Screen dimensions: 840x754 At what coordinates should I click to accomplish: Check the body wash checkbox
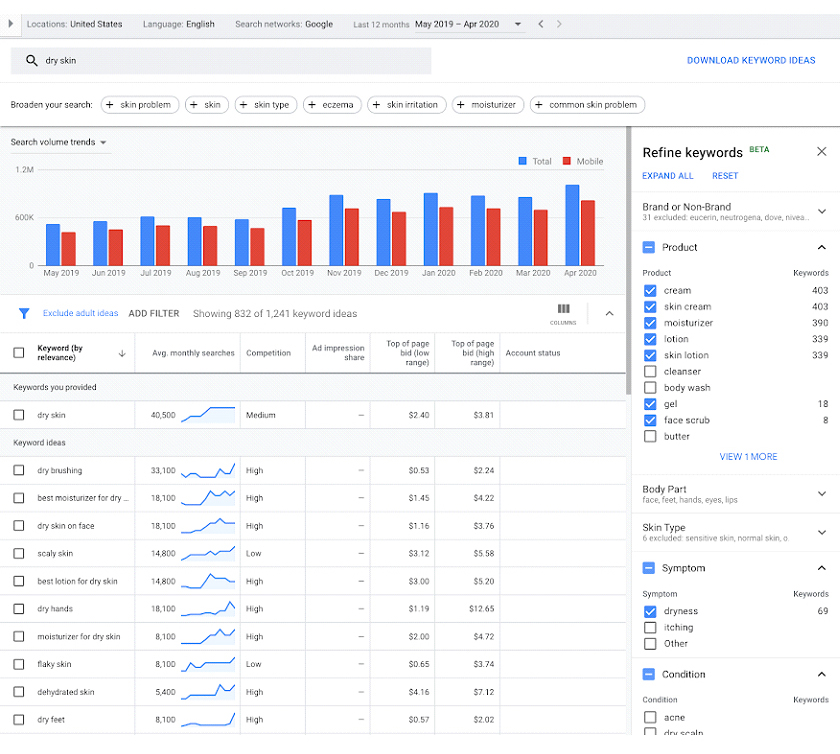coord(650,387)
